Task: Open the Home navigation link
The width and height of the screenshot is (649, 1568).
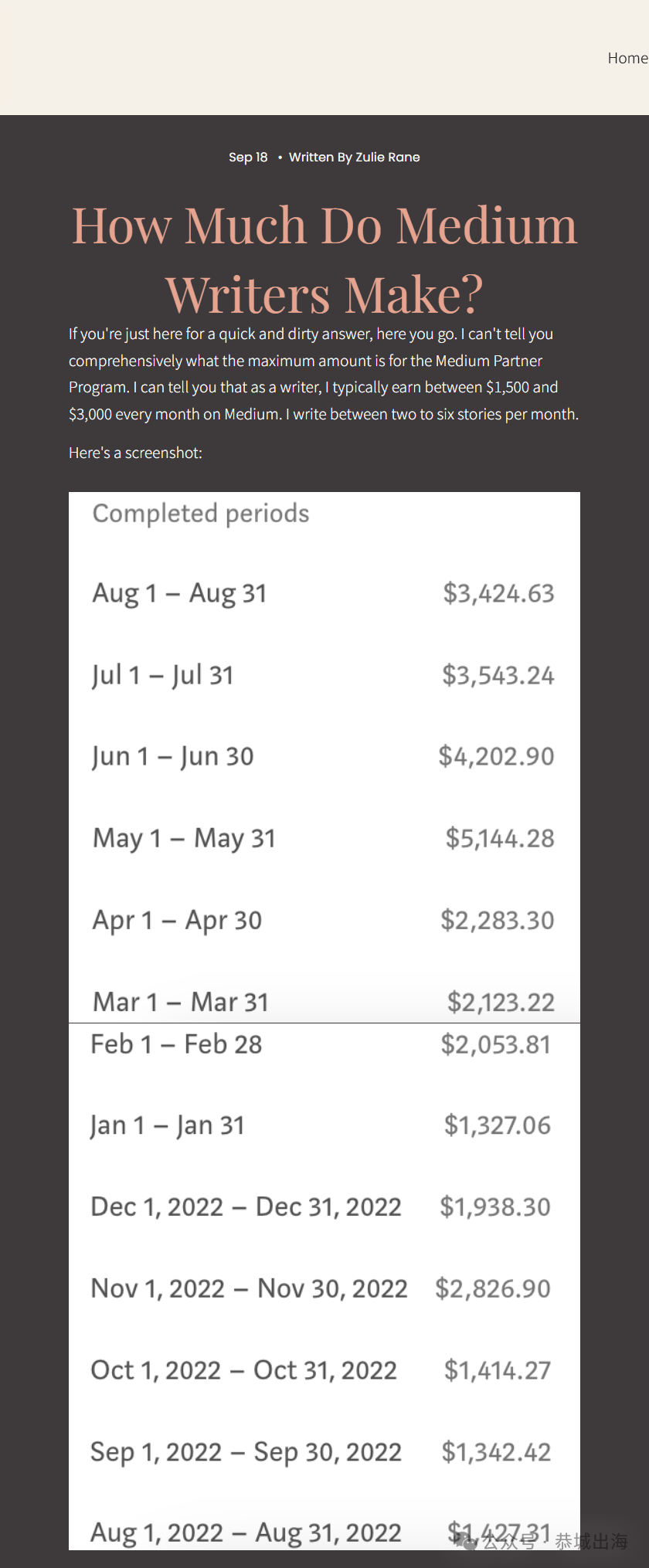Action: 627,58
